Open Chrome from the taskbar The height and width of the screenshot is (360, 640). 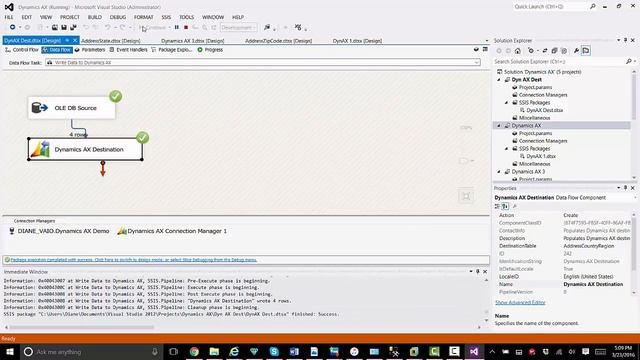pyautogui.click(x=194, y=351)
